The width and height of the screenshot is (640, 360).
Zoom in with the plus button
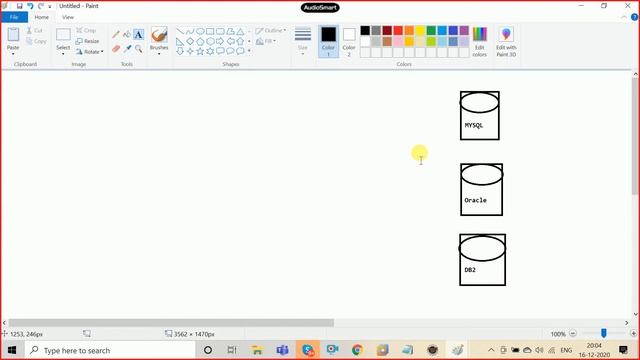click(x=633, y=333)
